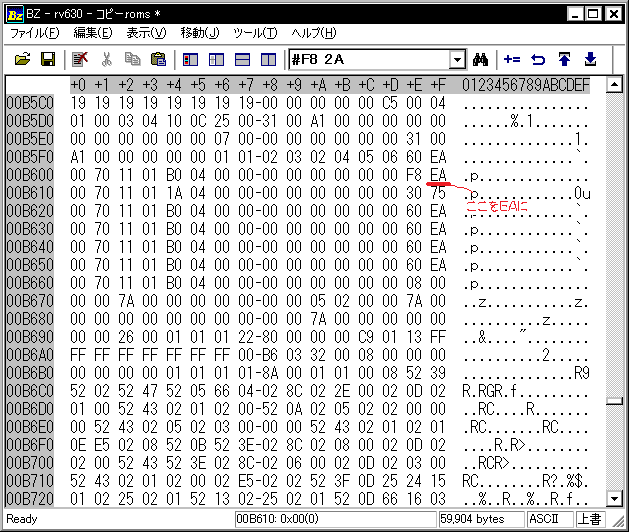The image size is (629, 532).
Task: Select byte B6 in row 00B6A0
Action: click(x=270, y=355)
